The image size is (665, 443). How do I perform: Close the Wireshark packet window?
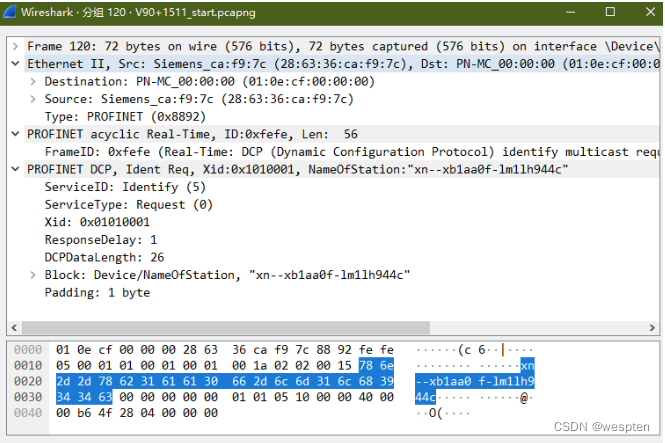coord(650,12)
